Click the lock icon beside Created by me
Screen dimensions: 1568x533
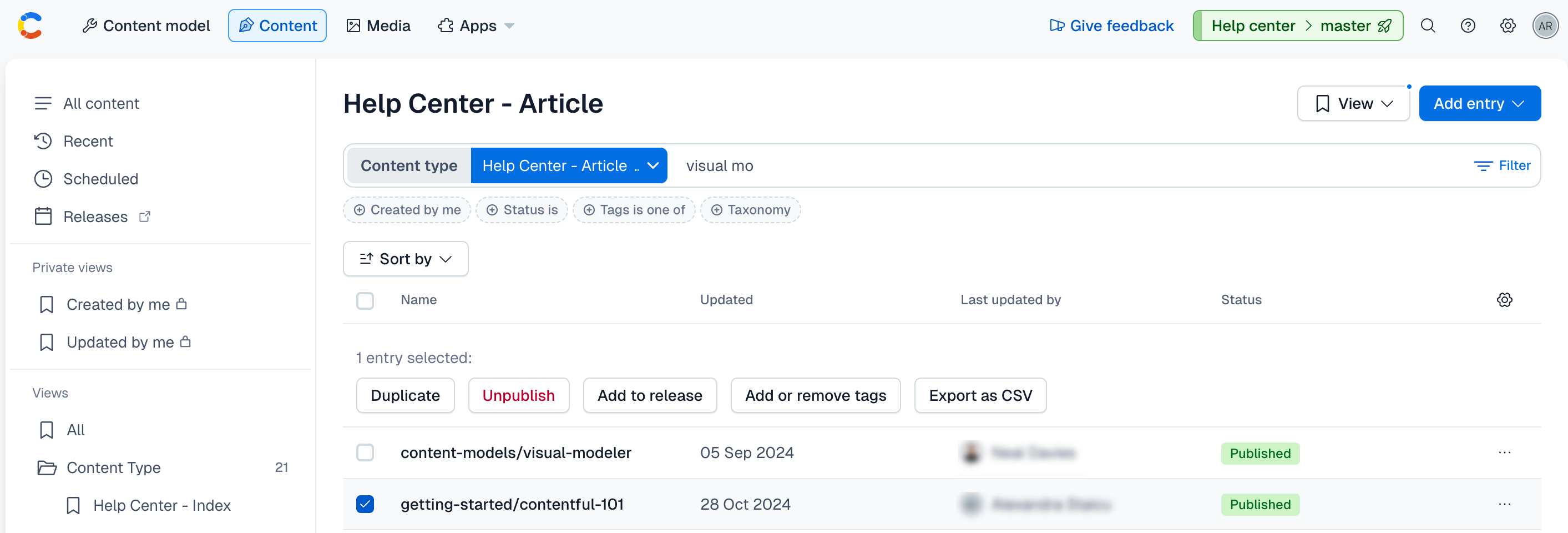coord(181,303)
